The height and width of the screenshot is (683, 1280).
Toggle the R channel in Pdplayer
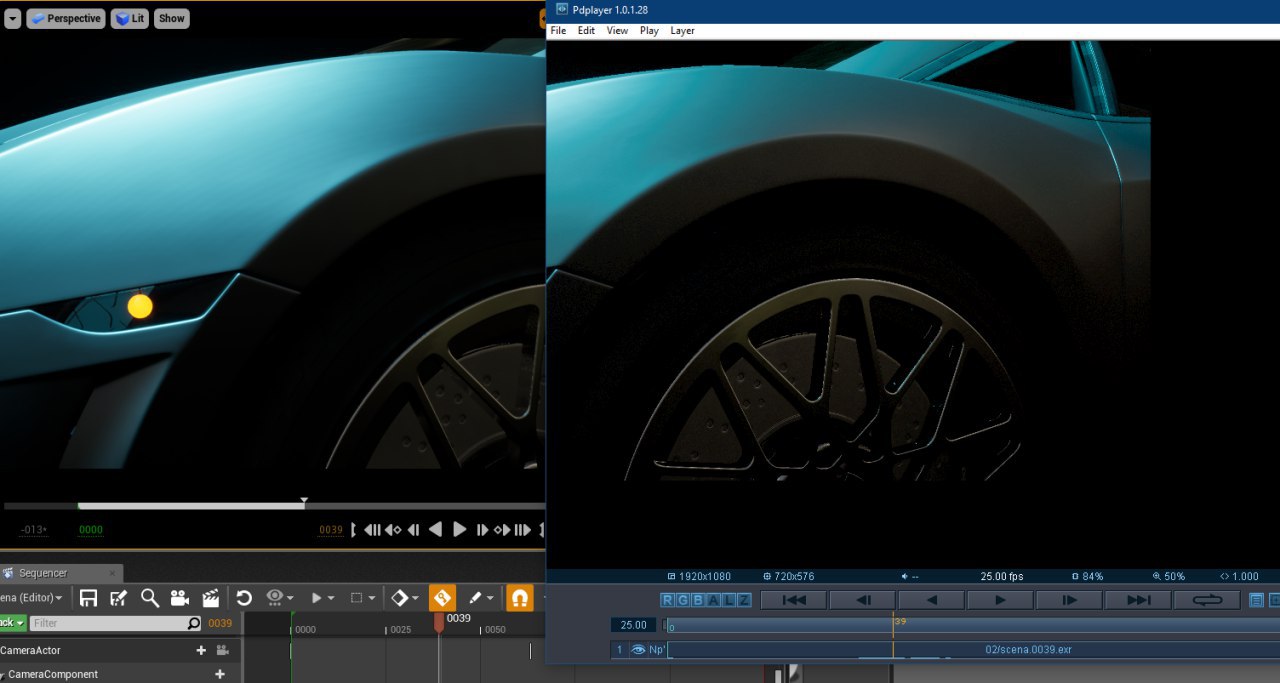[668, 600]
